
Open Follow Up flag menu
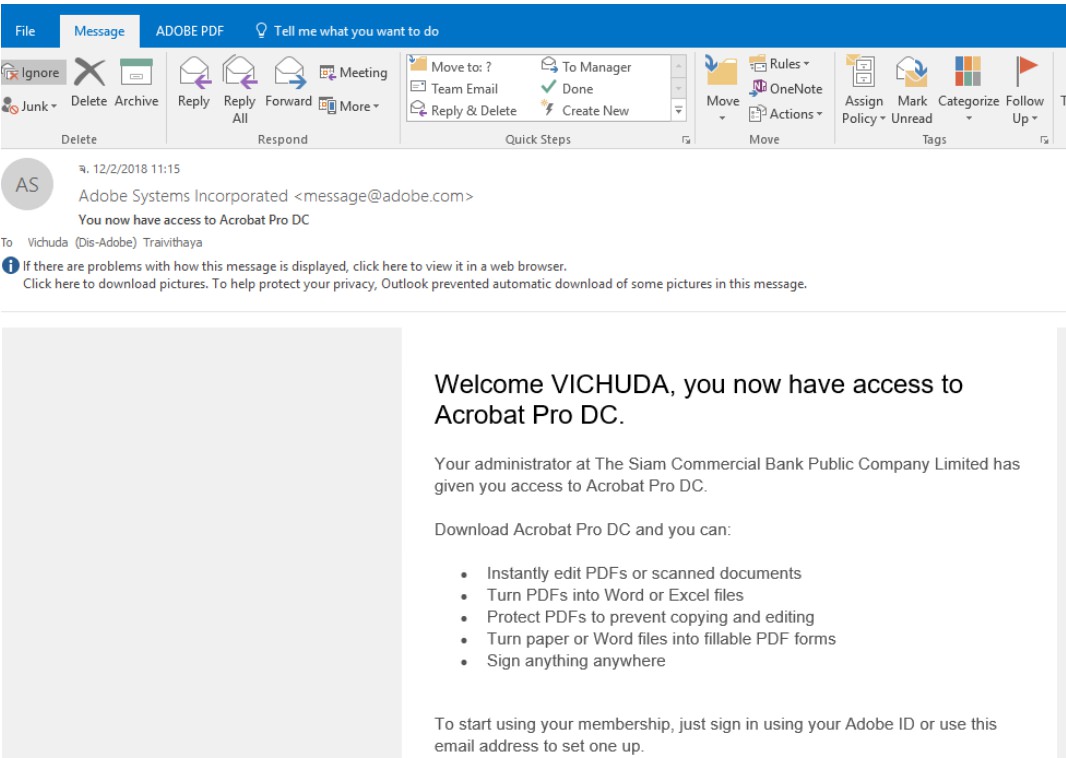(1025, 90)
